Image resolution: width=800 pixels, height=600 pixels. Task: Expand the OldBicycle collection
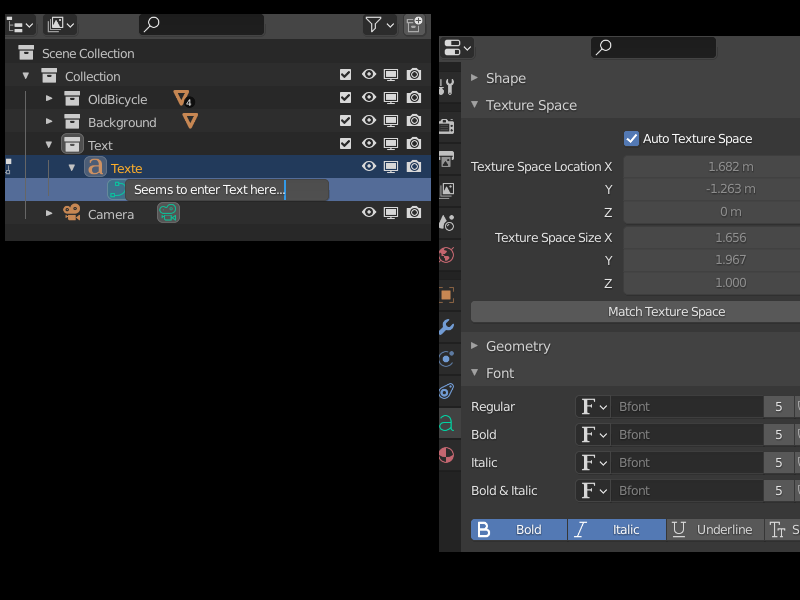pos(49,98)
